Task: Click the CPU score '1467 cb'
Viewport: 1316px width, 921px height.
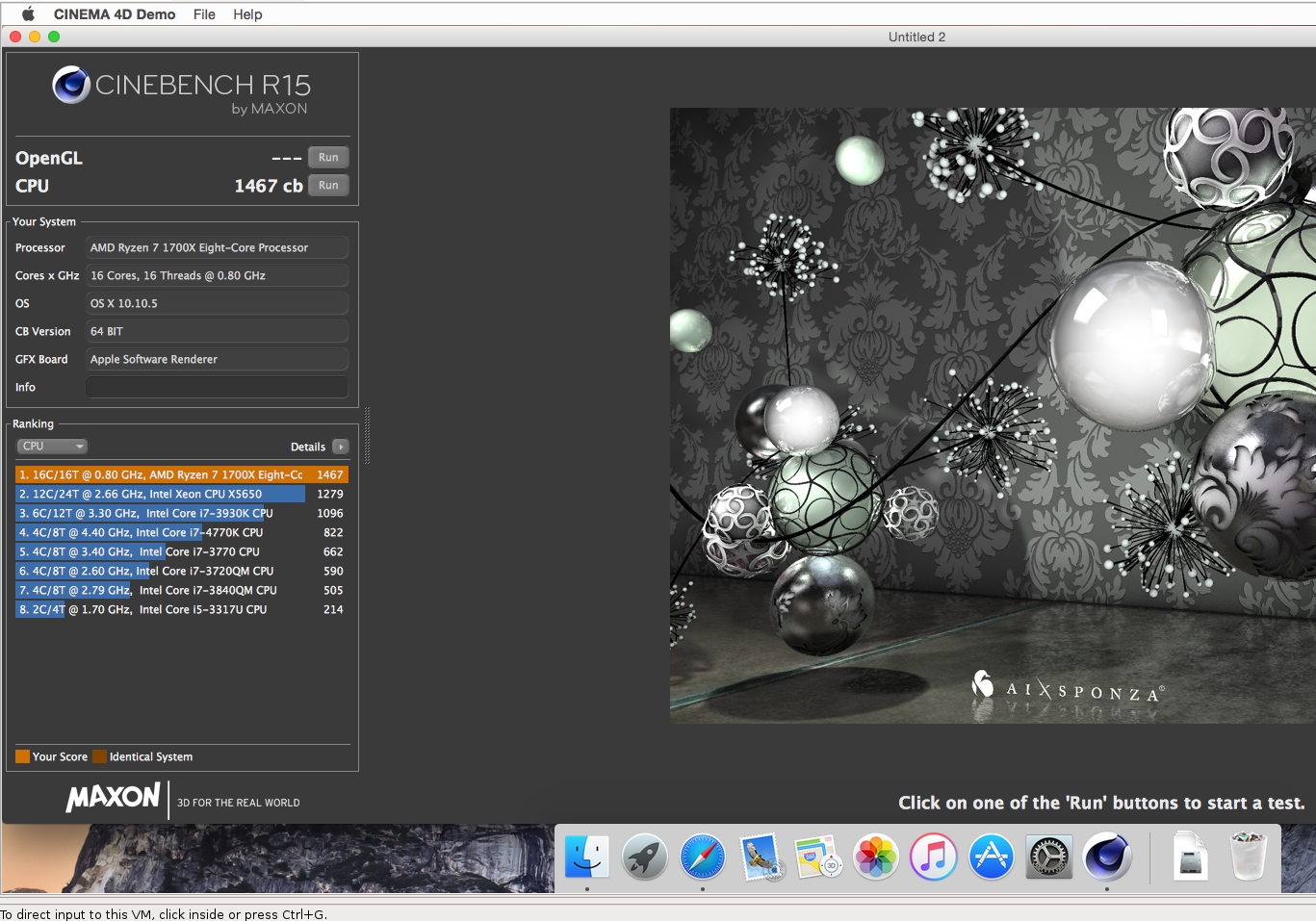Action: [269, 186]
